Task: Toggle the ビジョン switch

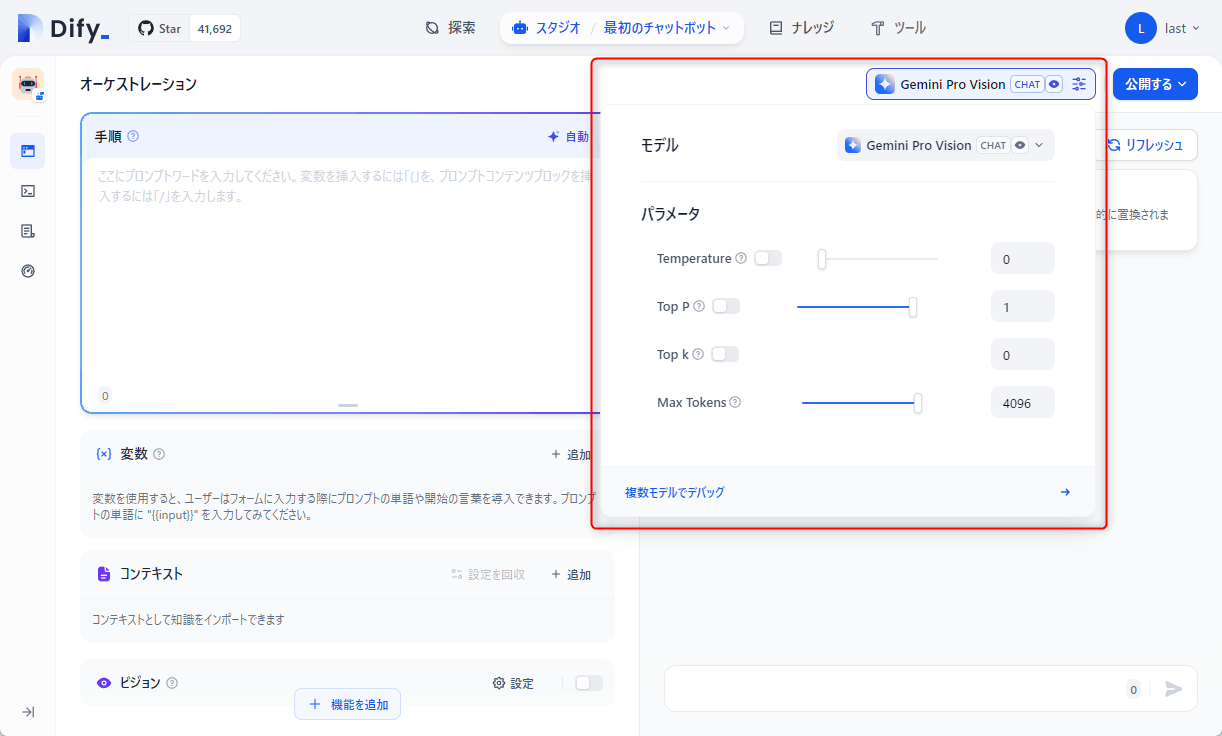Action: pos(589,683)
